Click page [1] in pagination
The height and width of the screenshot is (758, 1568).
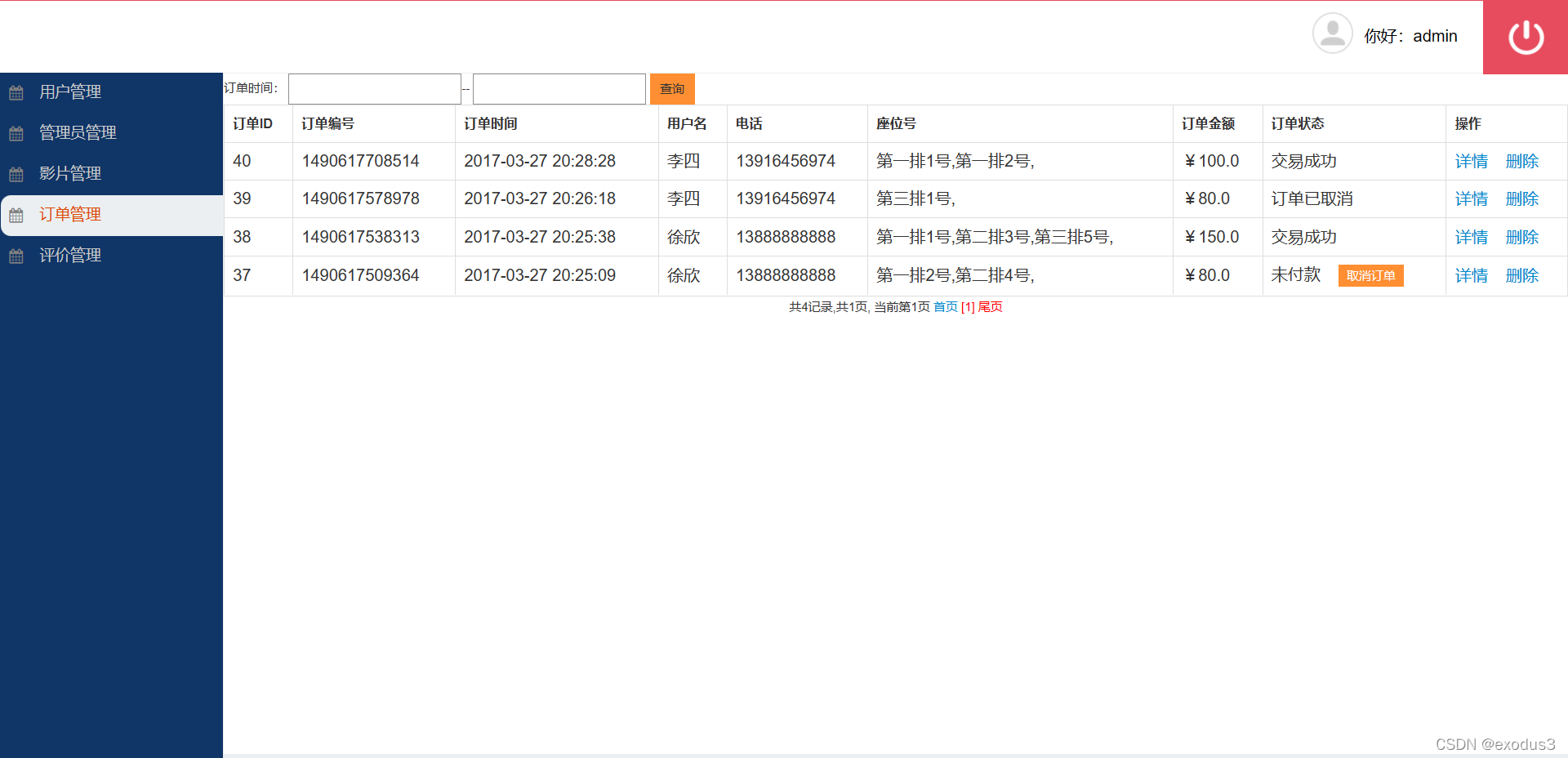coord(968,307)
